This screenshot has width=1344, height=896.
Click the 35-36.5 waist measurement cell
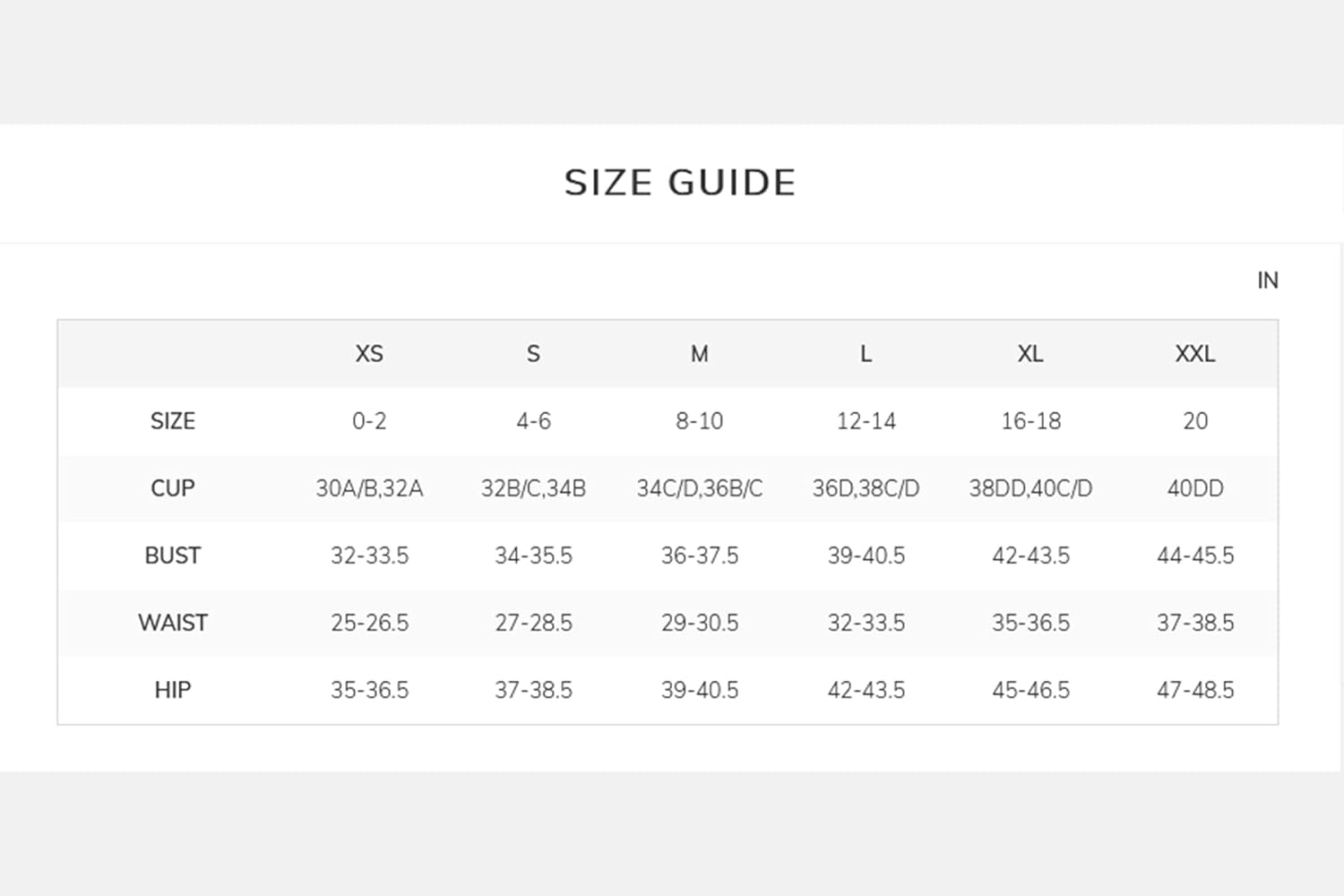(x=1030, y=623)
